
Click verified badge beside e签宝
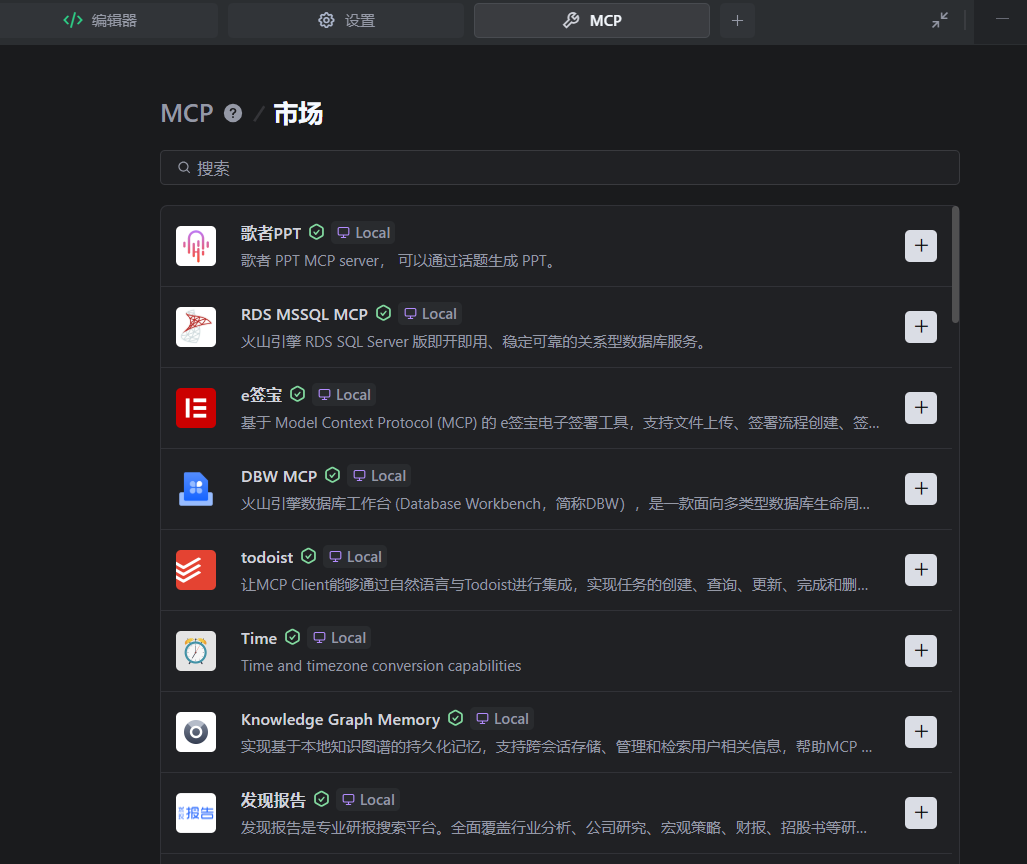pos(297,394)
